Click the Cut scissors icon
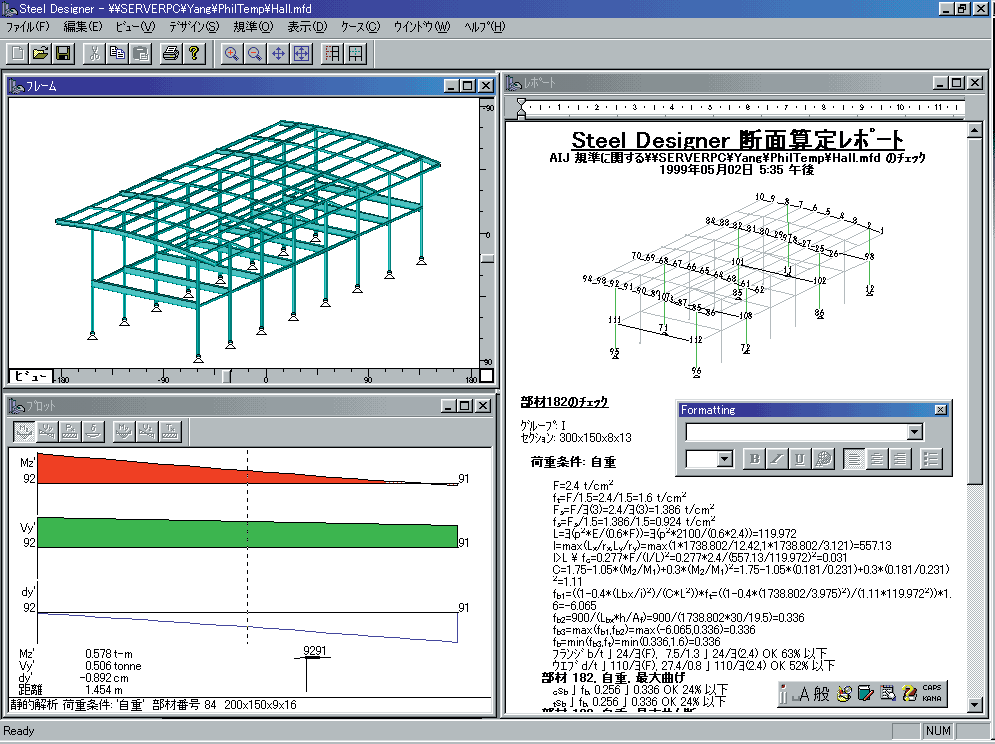This screenshot has width=995, height=744. (95, 53)
